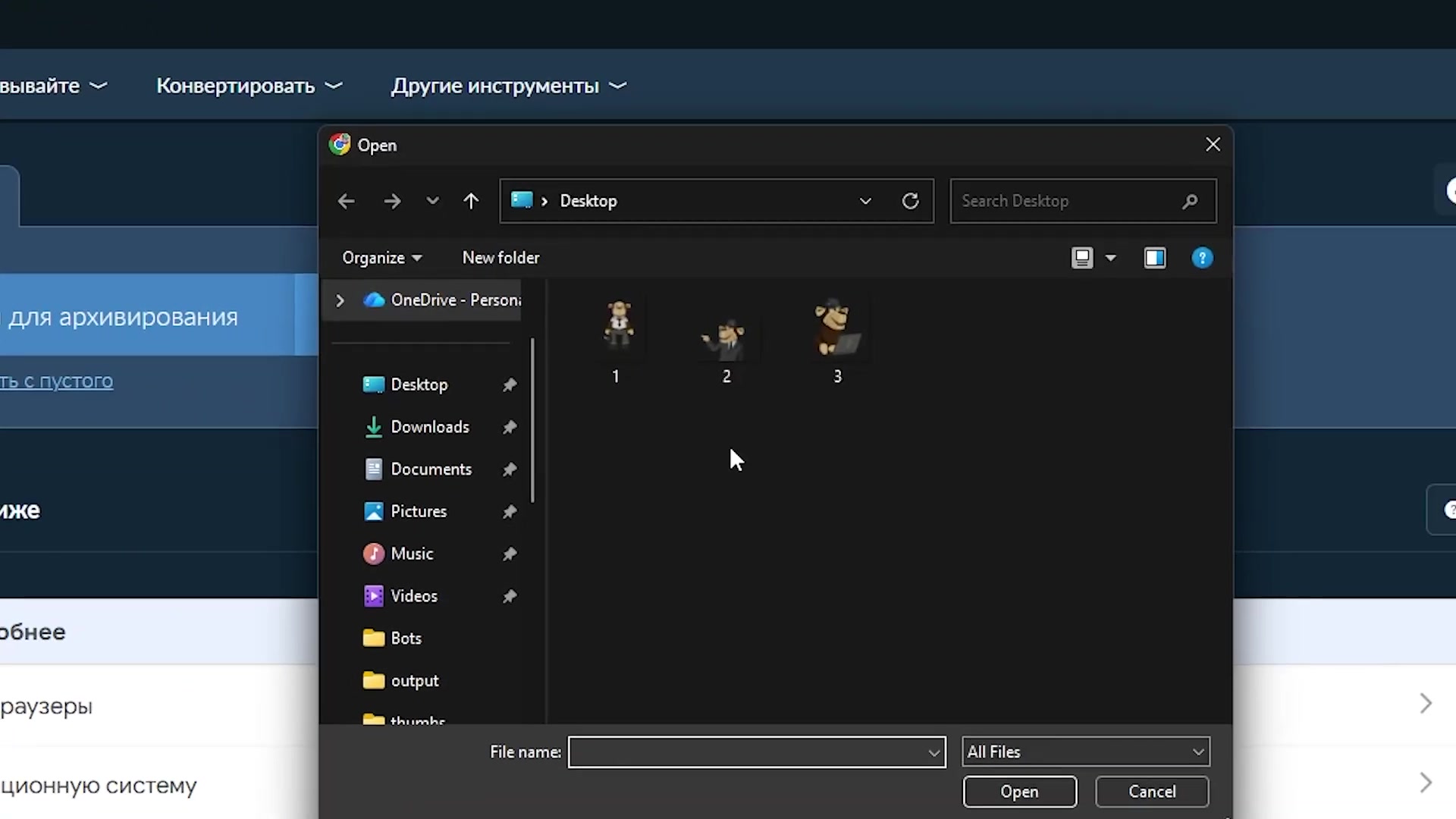Click the magnifier icon in the search box
The image size is (1456, 819).
[1190, 201]
